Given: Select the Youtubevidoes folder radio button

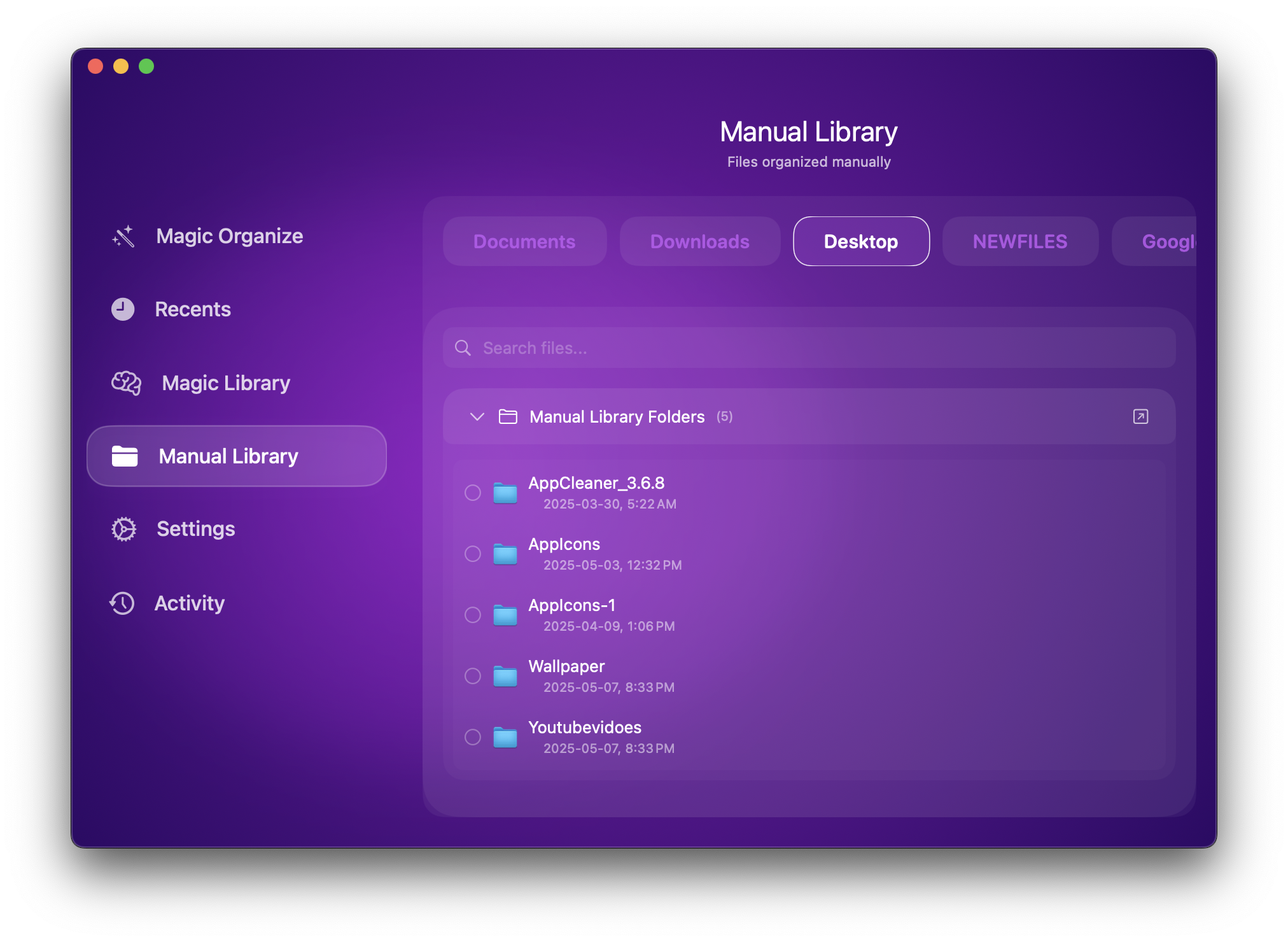Looking at the screenshot, I should click(473, 737).
